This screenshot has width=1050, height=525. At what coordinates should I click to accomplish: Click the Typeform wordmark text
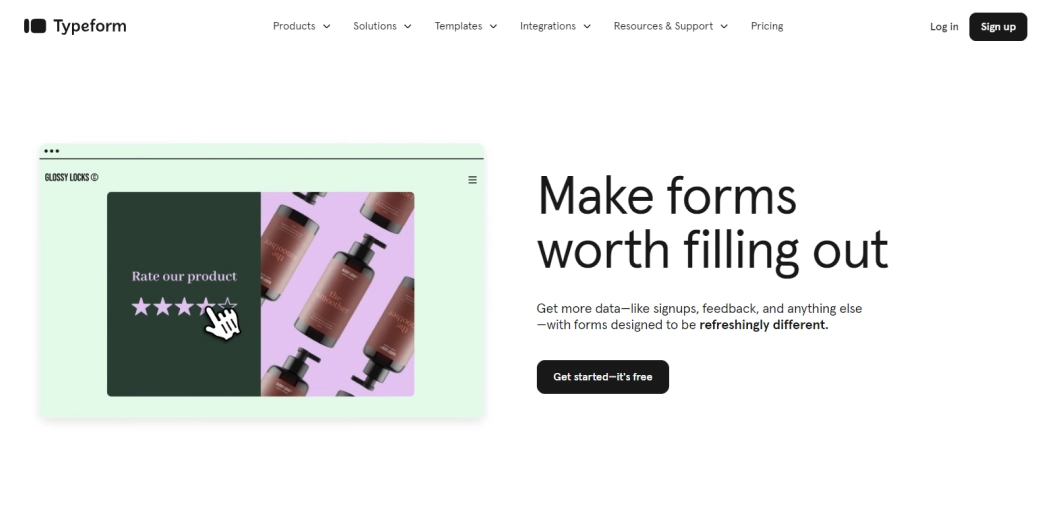[90, 26]
